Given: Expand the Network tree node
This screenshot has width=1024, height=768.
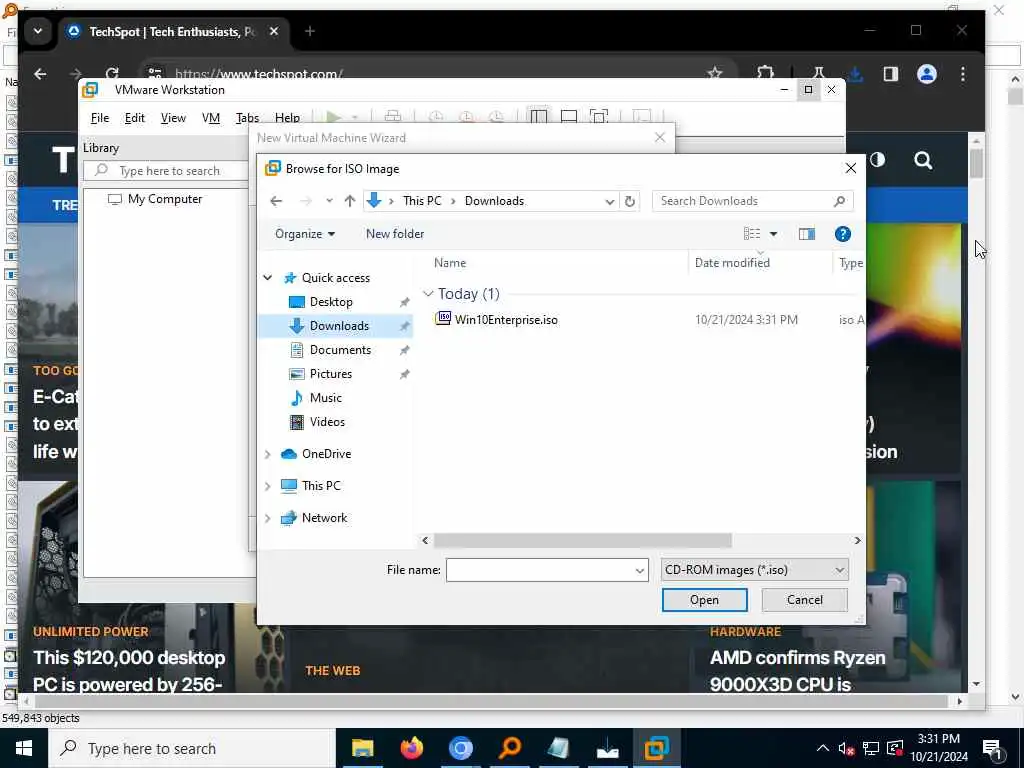Looking at the screenshot, I should (x=268, y=518).
